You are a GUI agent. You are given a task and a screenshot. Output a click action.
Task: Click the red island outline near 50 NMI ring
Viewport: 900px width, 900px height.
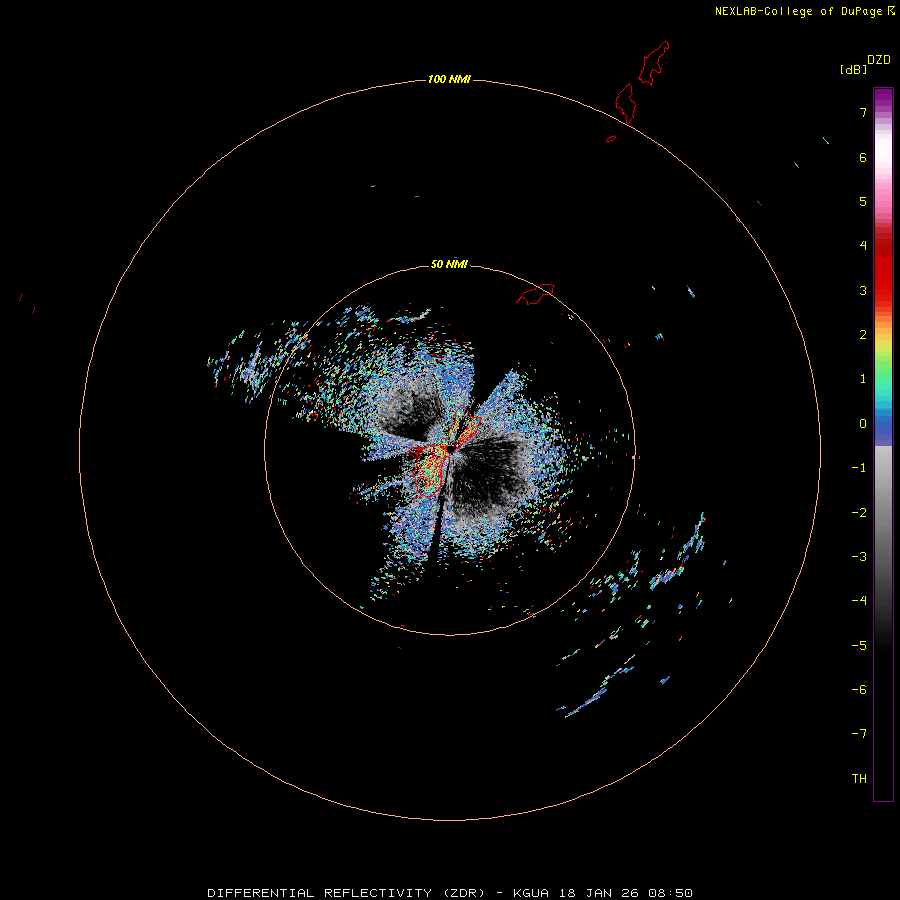pos(535,294)
